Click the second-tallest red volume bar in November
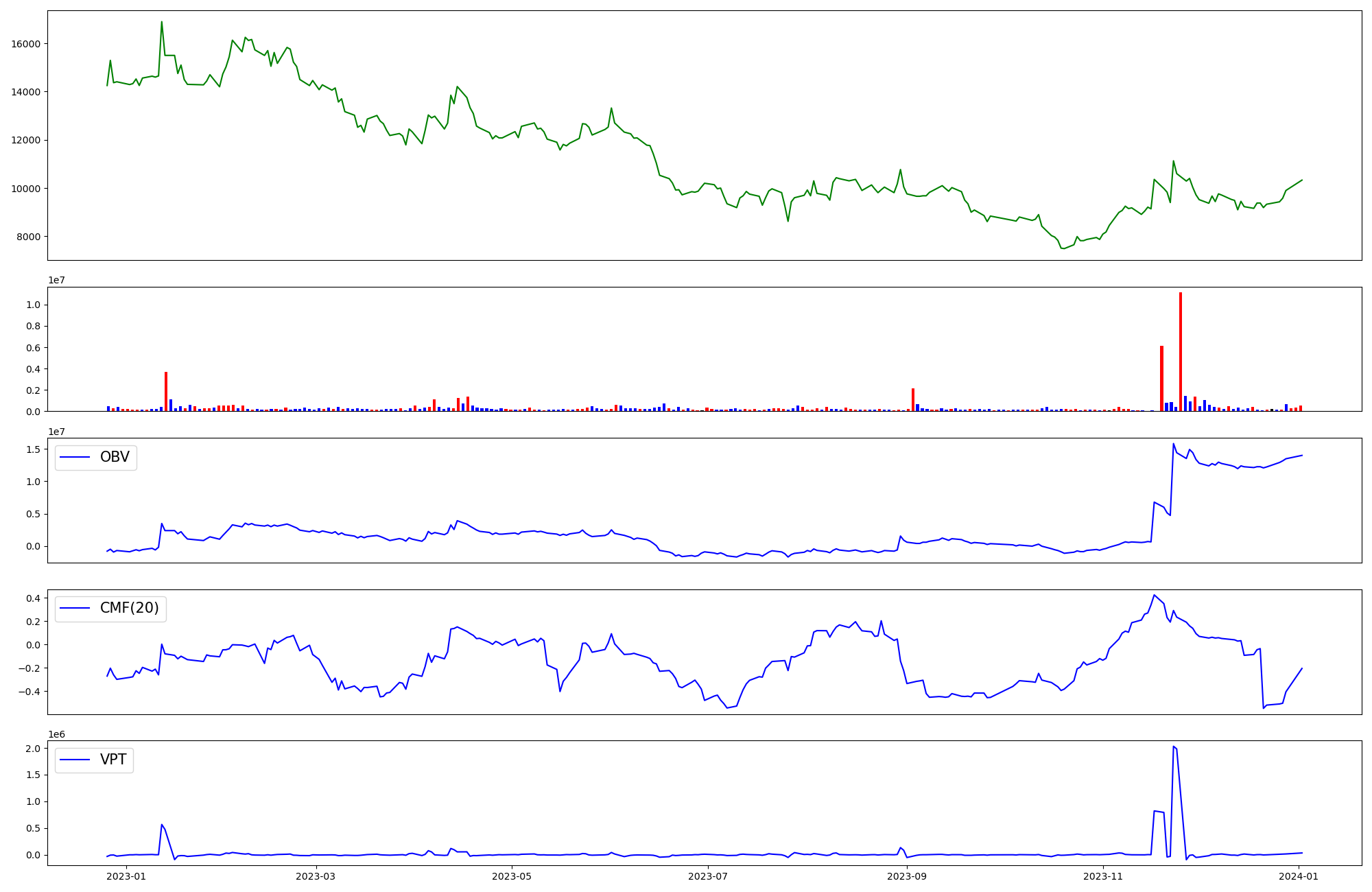 click(x=1161, y=379)
